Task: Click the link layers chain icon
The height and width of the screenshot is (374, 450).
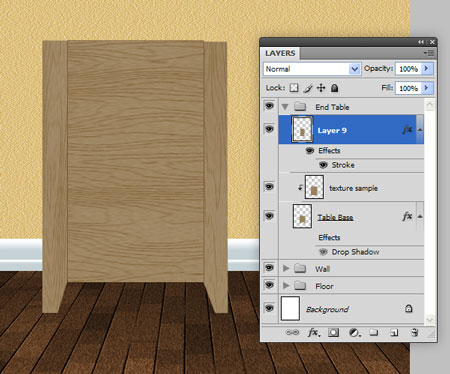Action: click(x=293, y=332)
